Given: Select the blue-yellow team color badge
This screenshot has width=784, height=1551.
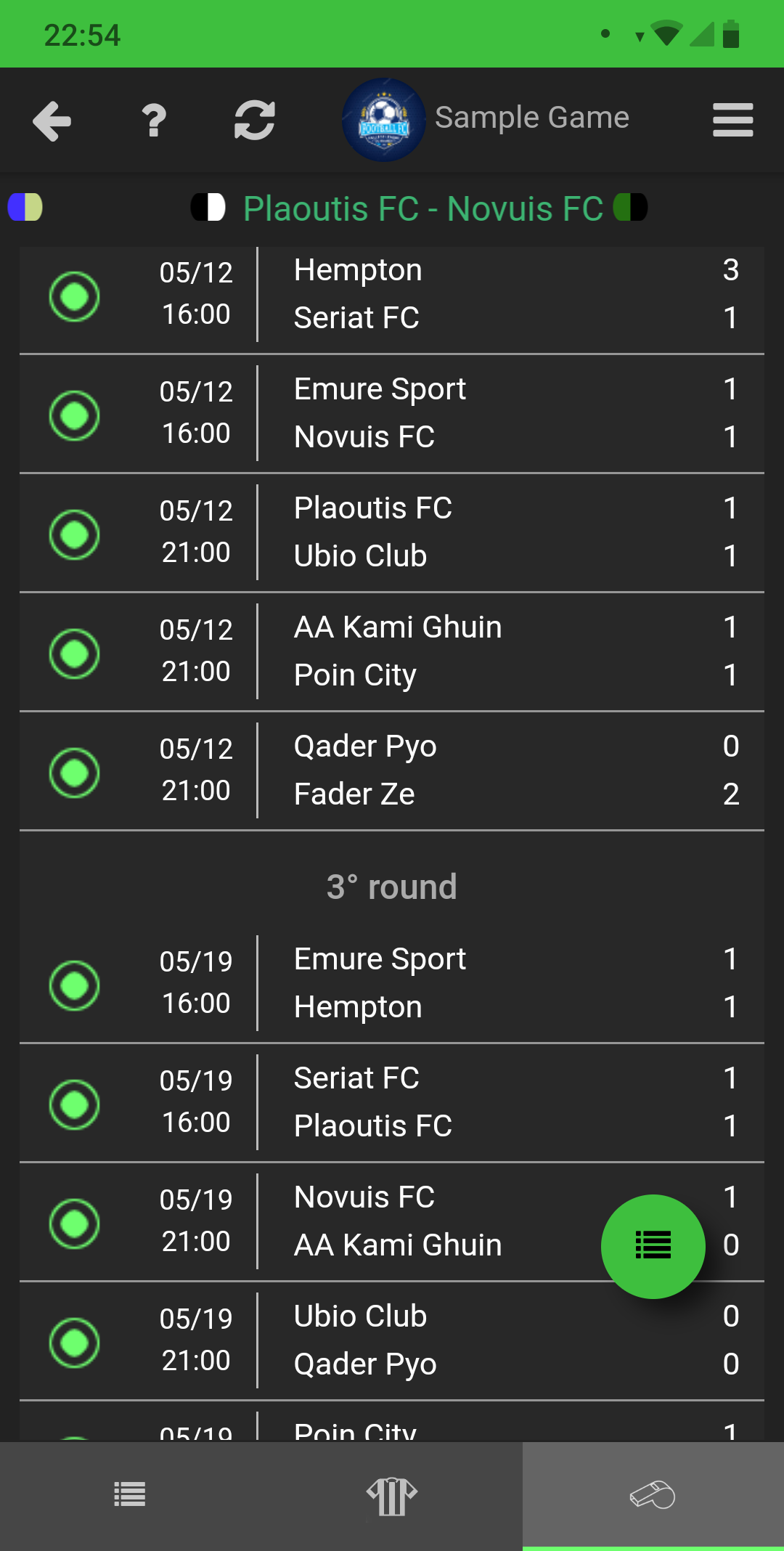Looking at the screenshot, I should pos(25,207).
